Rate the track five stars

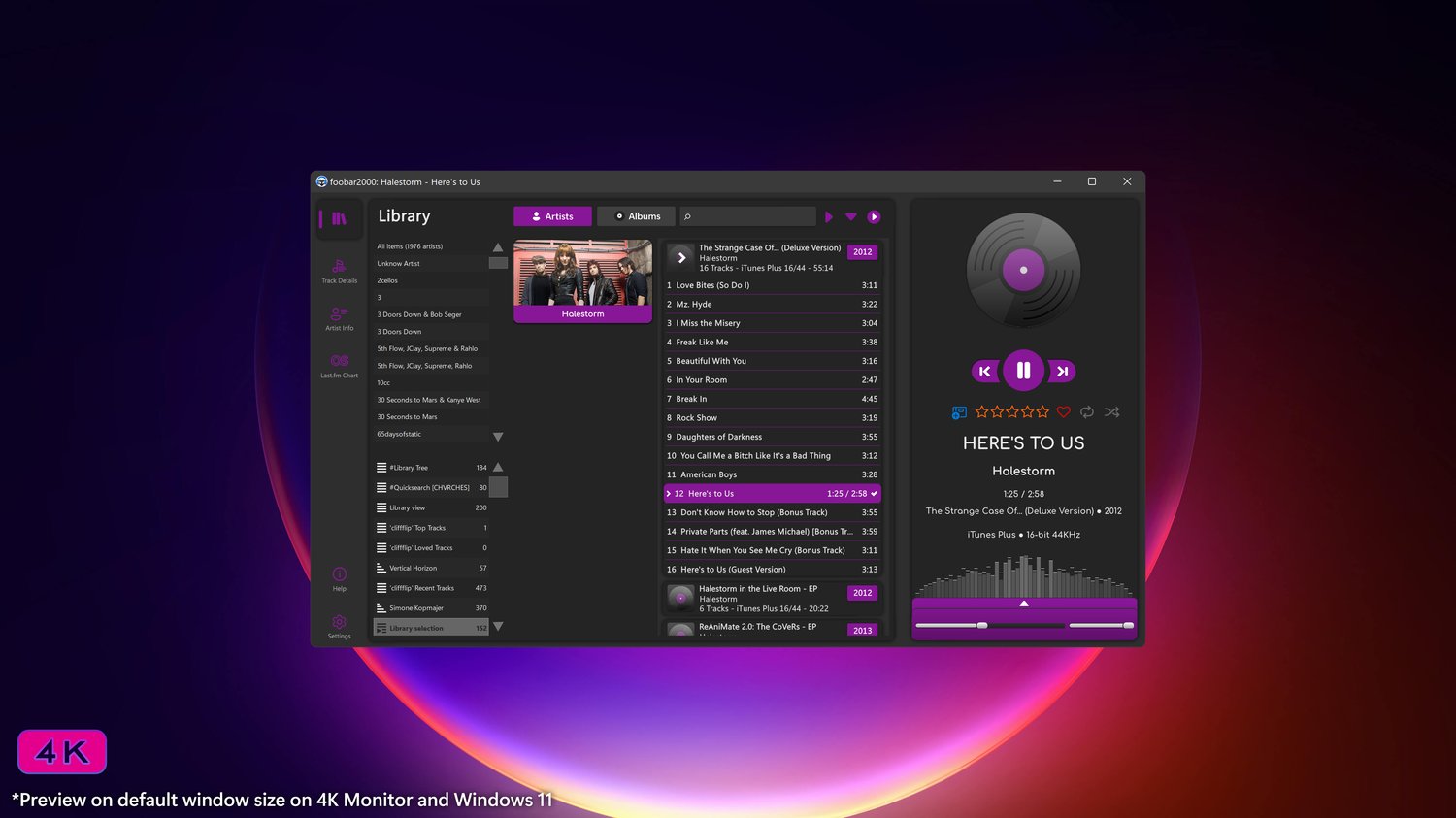[x=1042, y=412]
